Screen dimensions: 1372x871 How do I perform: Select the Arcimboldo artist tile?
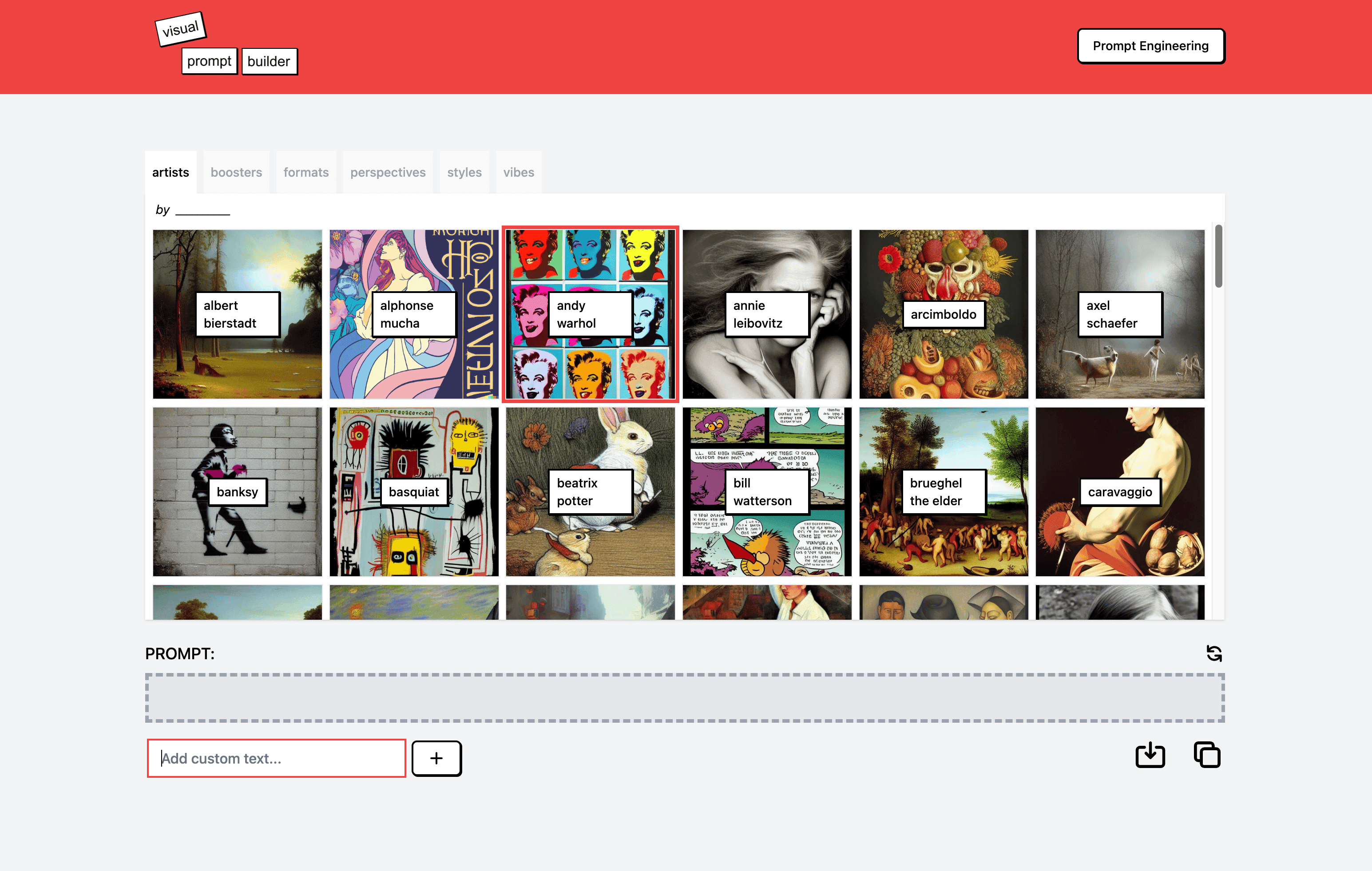tap(943, 313)
